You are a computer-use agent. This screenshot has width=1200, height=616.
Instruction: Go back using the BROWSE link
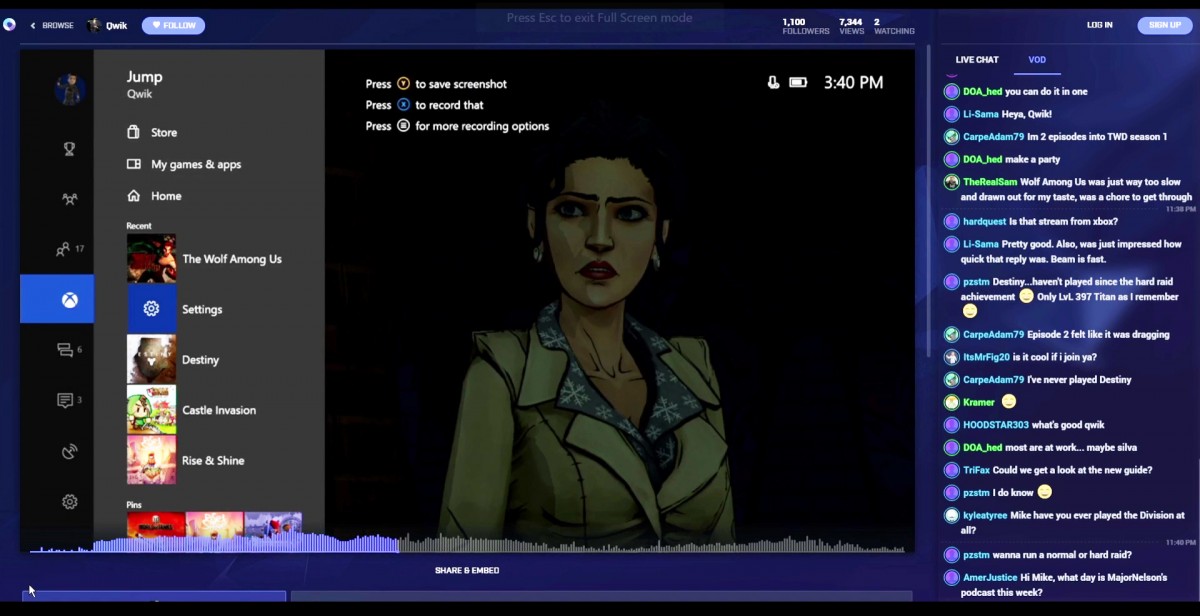point(52,25)
